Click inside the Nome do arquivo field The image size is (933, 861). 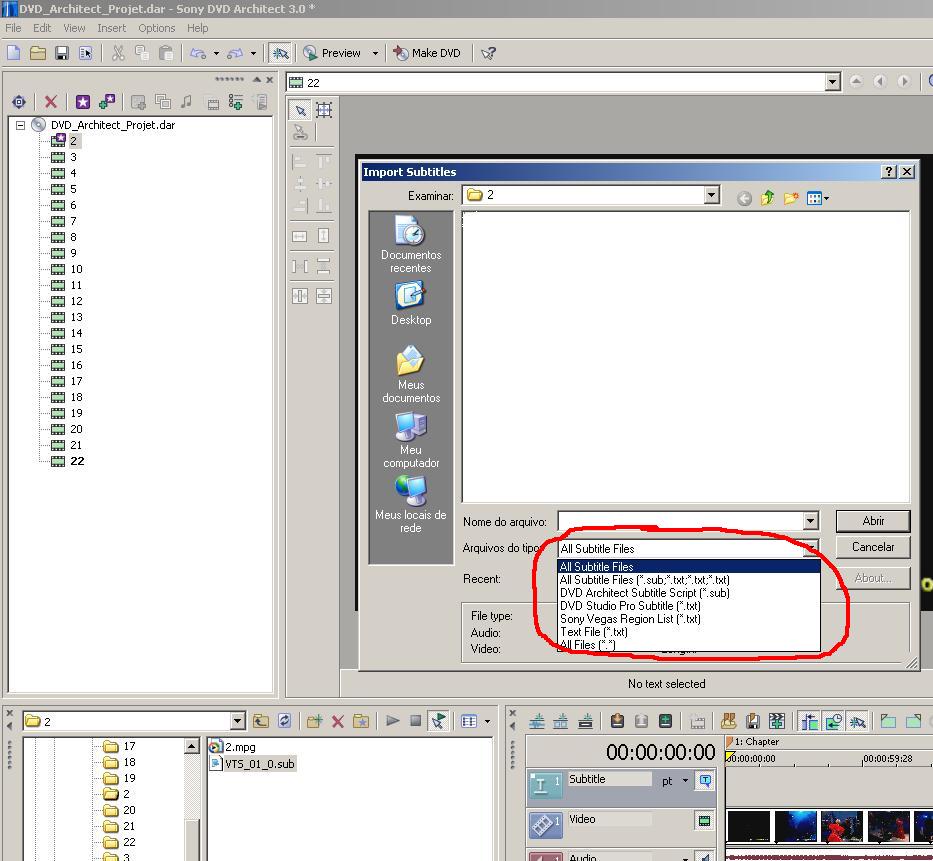680,521
